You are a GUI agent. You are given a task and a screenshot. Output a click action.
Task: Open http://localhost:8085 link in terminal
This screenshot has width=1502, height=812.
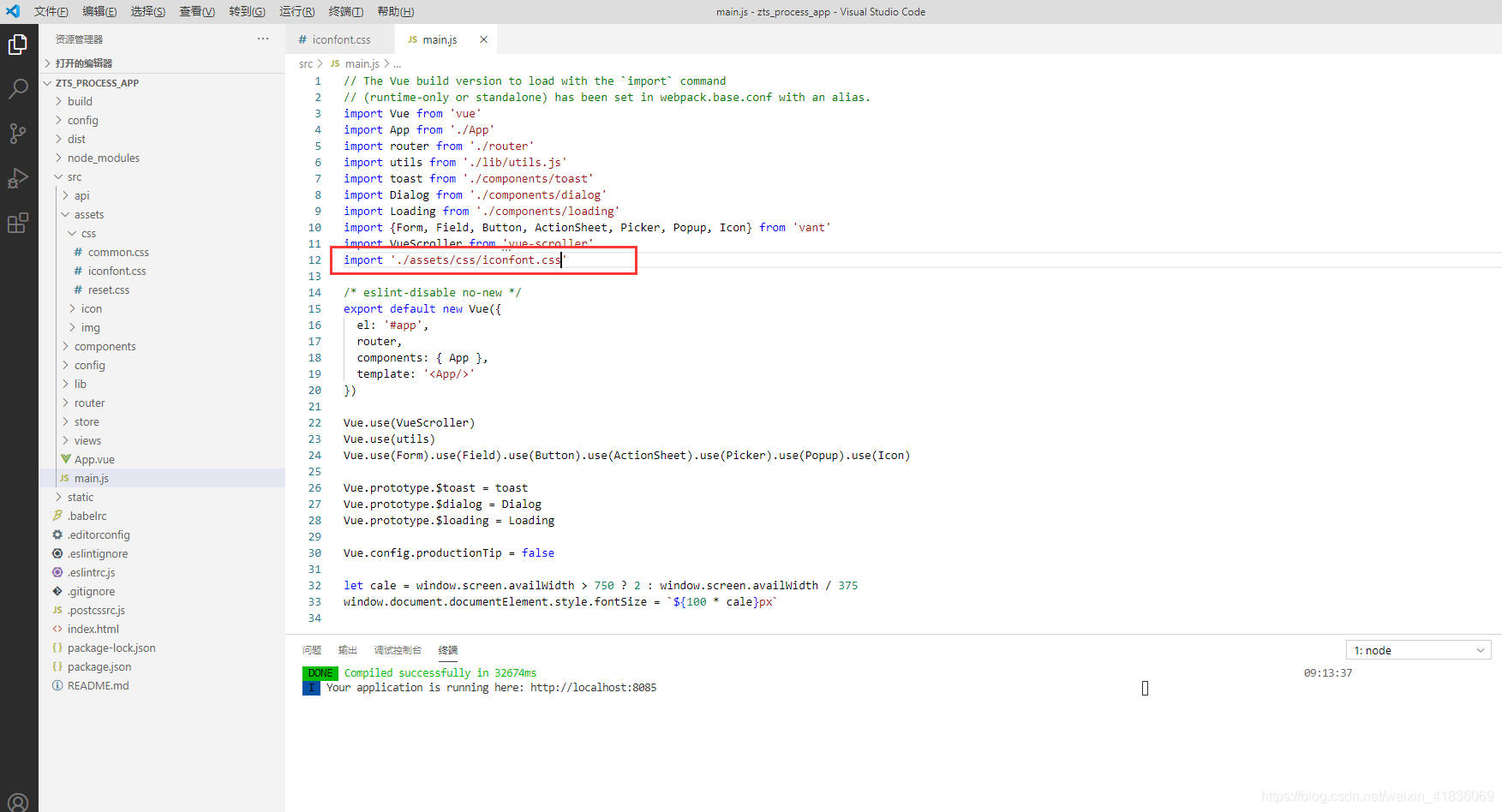click(593, 687)
